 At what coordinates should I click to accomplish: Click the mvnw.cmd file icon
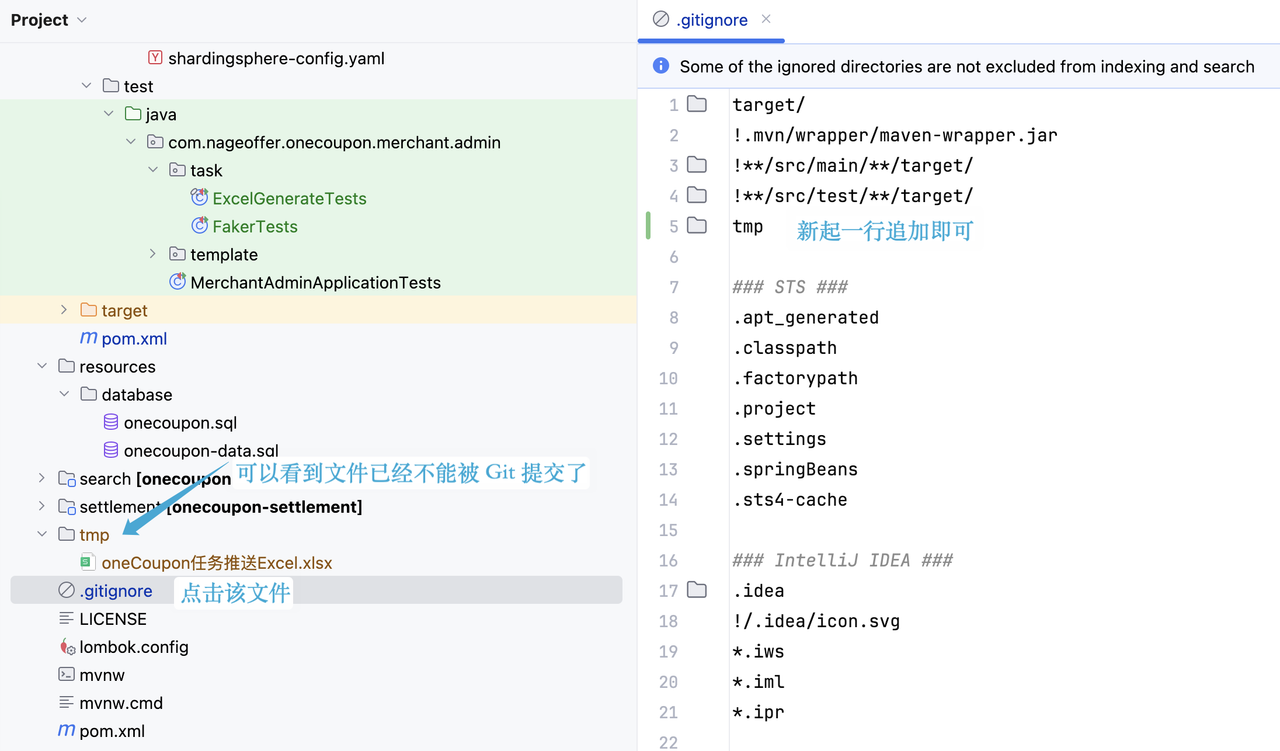pyautogui.click(x=67, y=702)
